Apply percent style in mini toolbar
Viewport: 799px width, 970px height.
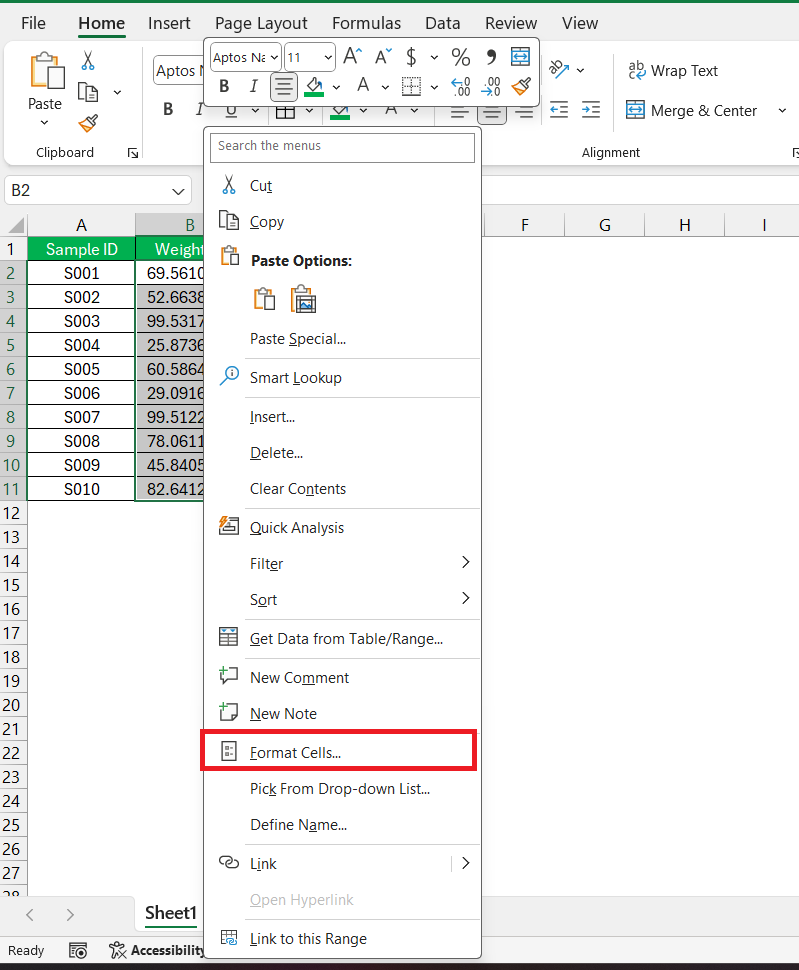point(461,57)
